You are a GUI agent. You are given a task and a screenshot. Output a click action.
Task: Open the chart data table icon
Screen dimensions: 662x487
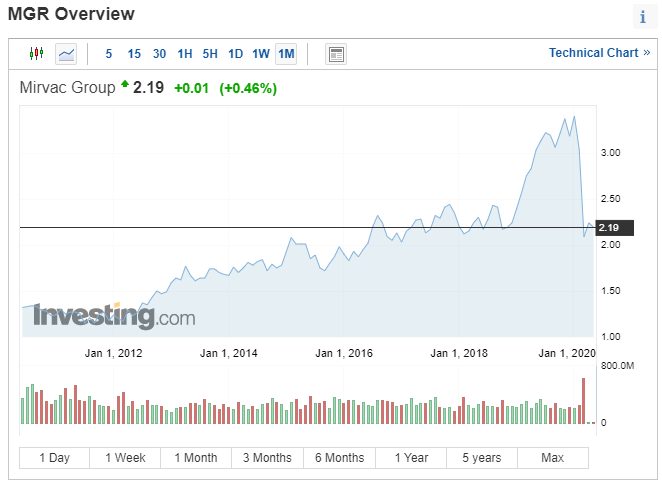pyautogui.click(x=336, y=54)
